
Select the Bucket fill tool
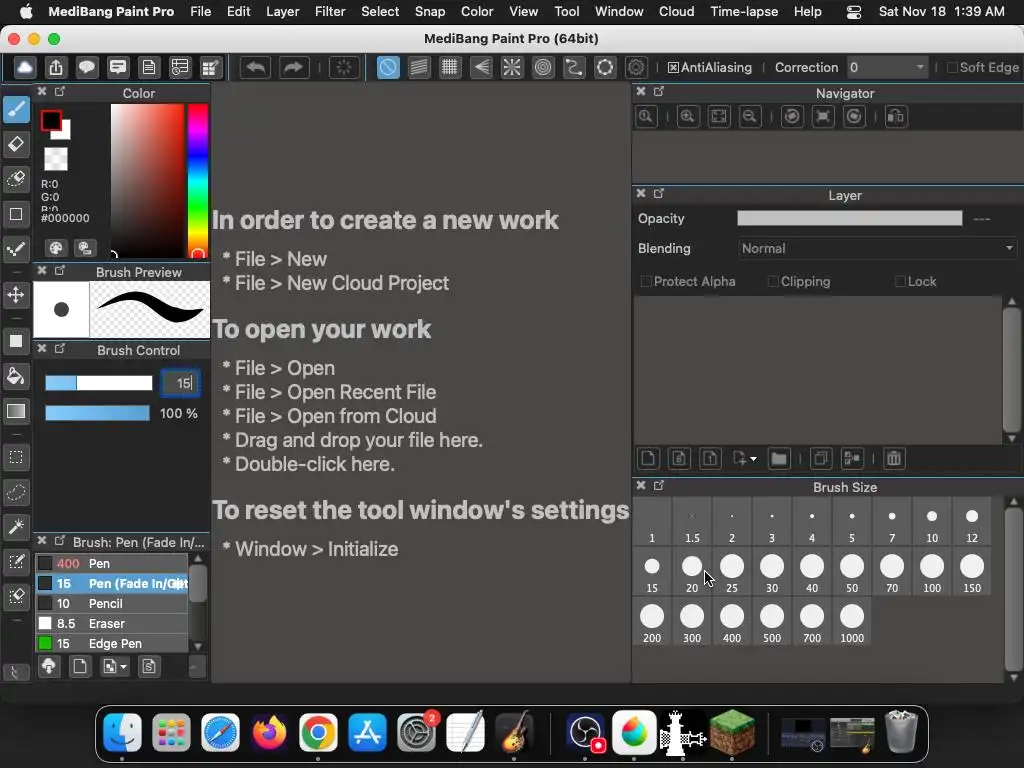pyautogui.click(x=16, y=376)
